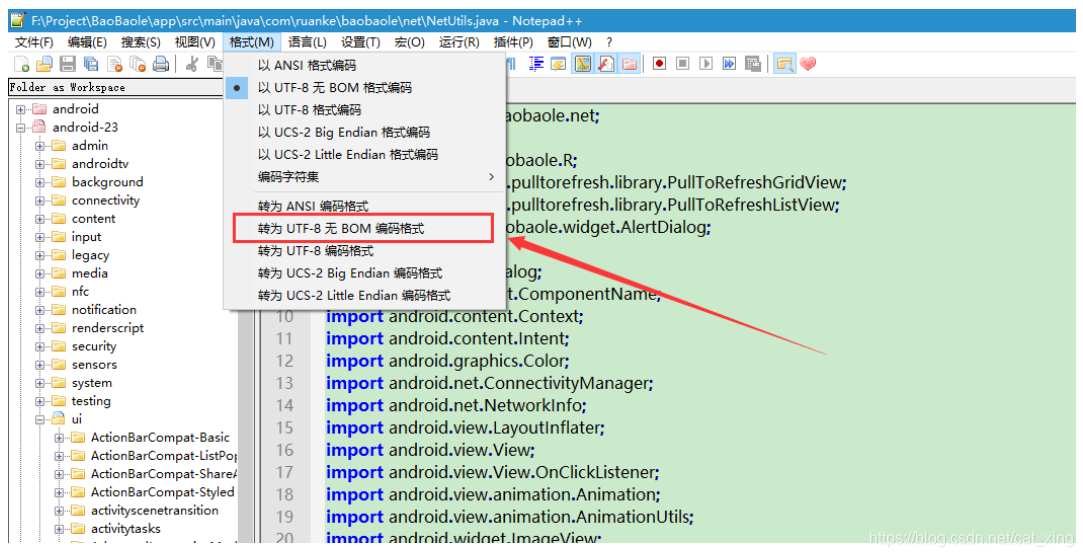Image resolution: width=1083 pixels, height=557 pixels.
Task: Close the open 格式(M) menu
Action: (252, 42)
